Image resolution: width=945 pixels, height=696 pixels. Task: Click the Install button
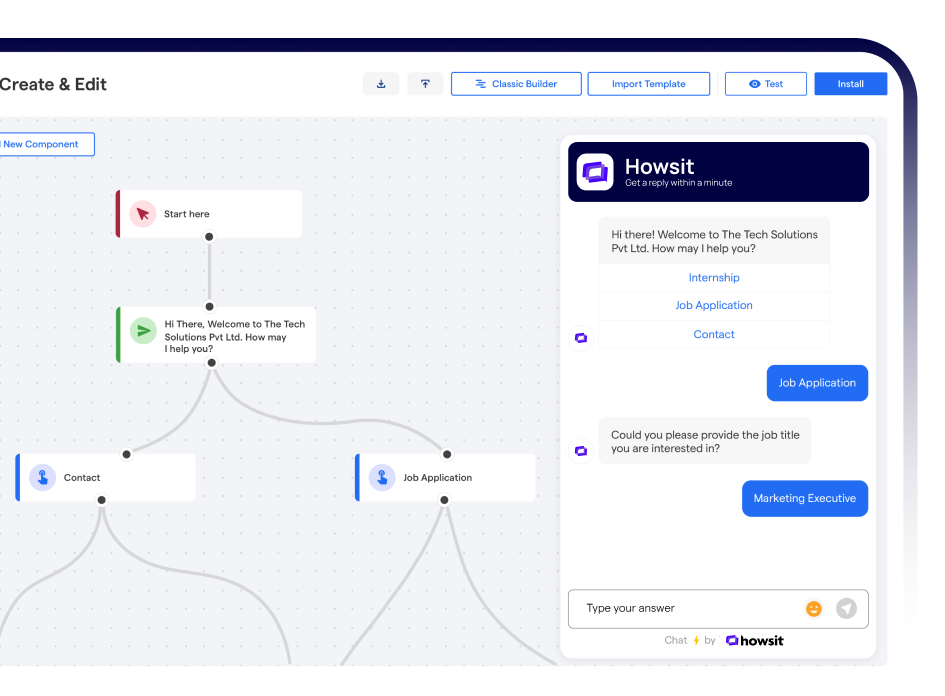click(x=850, y=84)
